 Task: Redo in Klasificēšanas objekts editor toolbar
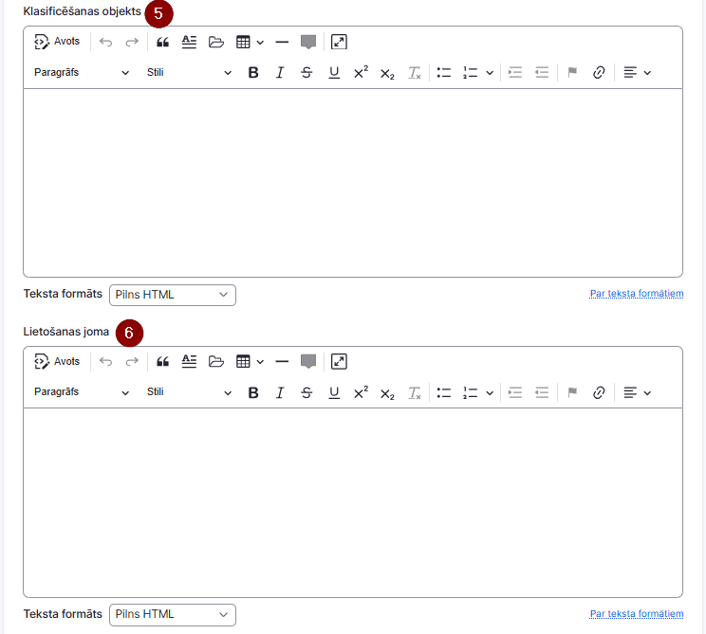point(132,42)
